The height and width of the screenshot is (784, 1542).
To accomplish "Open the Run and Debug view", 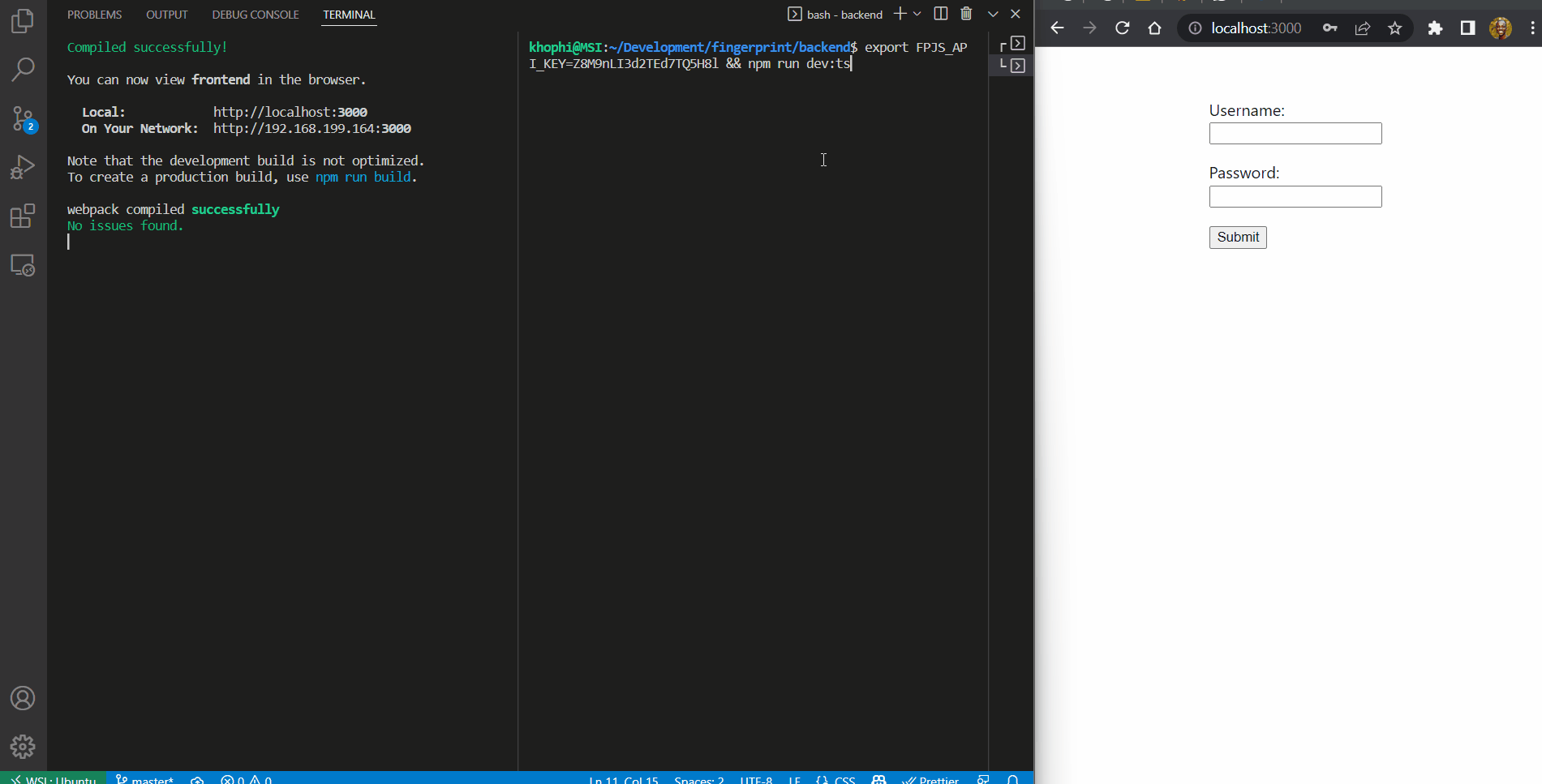I will pos(23,168).
